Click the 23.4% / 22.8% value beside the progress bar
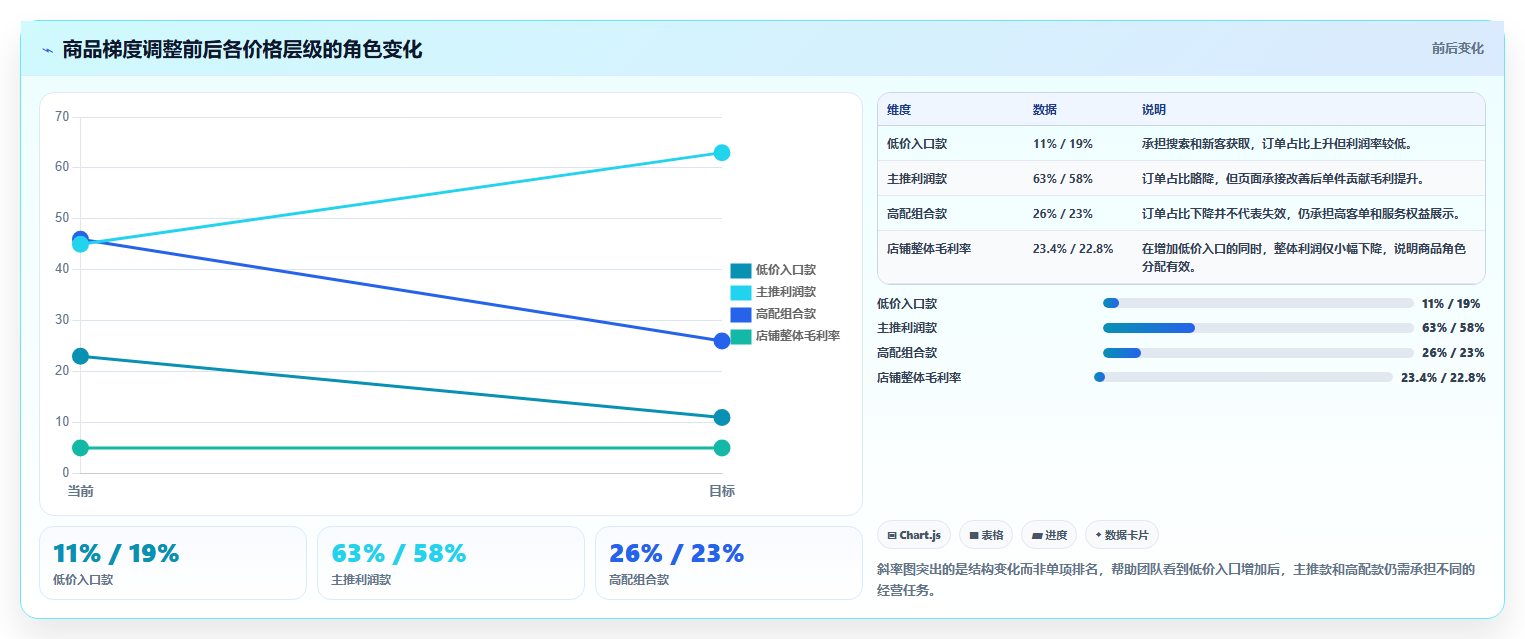This screenshot has height=639, width=1525. pos(1443,378)
